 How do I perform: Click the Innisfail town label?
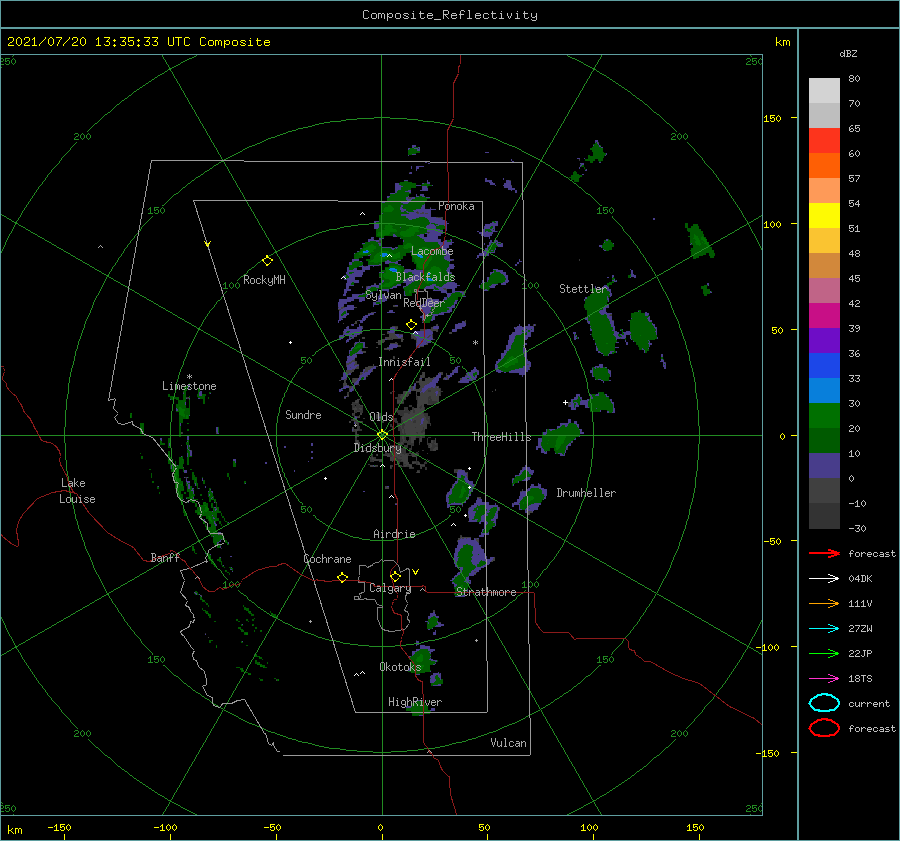click(404, 362)
